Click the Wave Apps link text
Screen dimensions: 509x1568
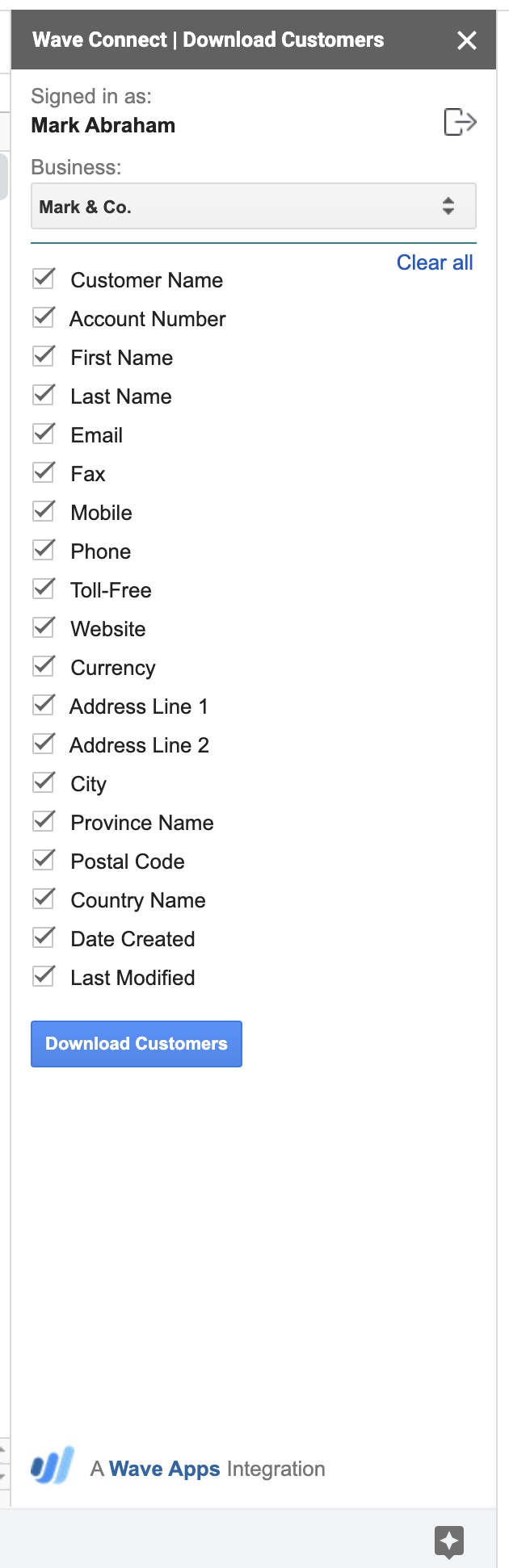pos(164,1468)
